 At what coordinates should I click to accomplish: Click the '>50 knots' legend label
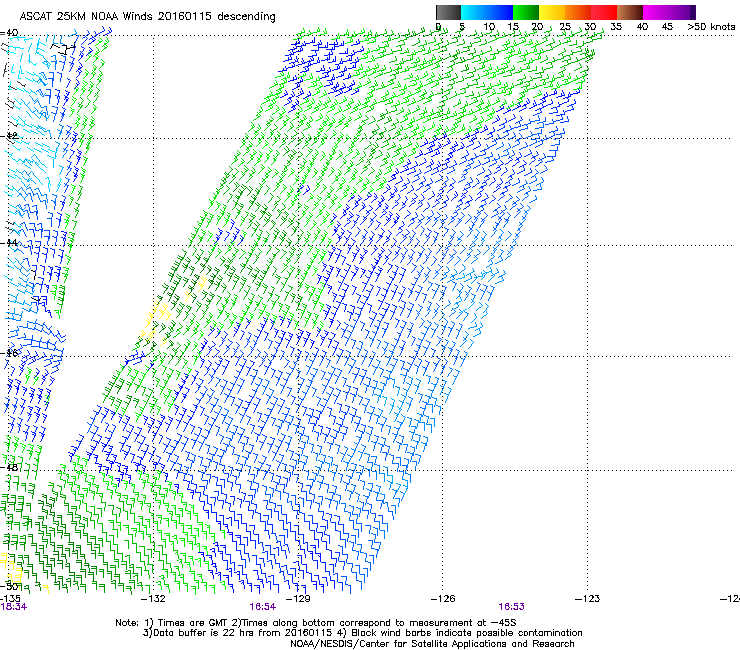tap(712, 26)
